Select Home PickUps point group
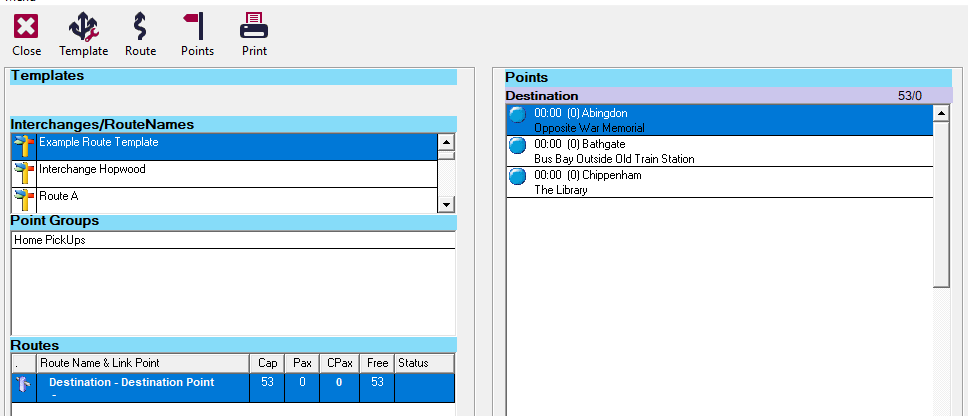The image size is (968, 416). pos(49,240)
